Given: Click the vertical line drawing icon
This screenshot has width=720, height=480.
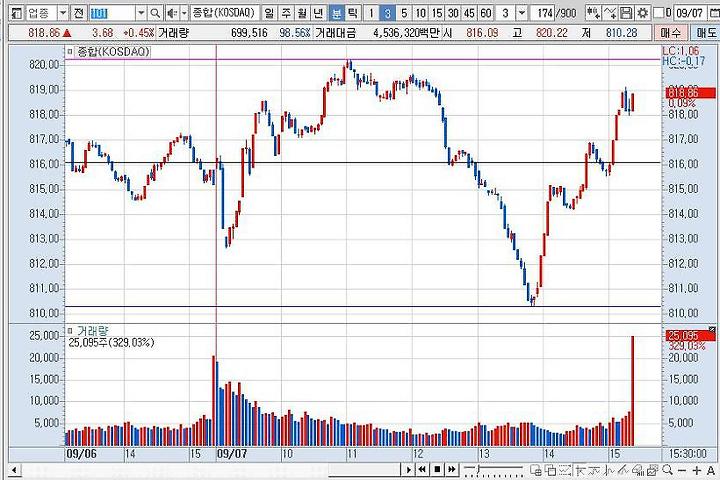Looking at the screenshot, I should 609,470.
